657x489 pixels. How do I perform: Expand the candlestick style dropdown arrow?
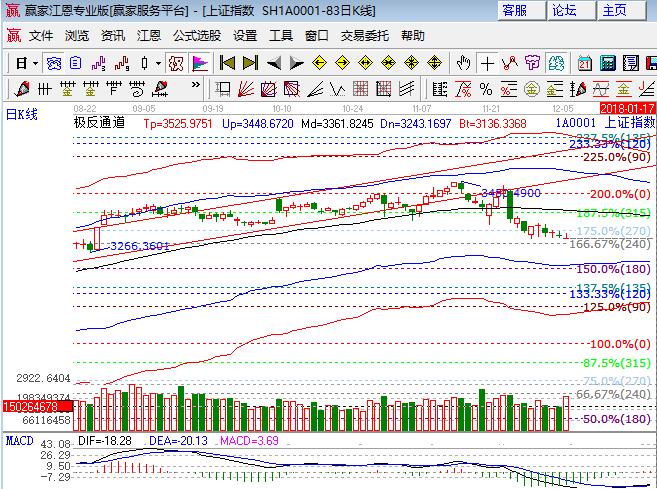(159, 63)
